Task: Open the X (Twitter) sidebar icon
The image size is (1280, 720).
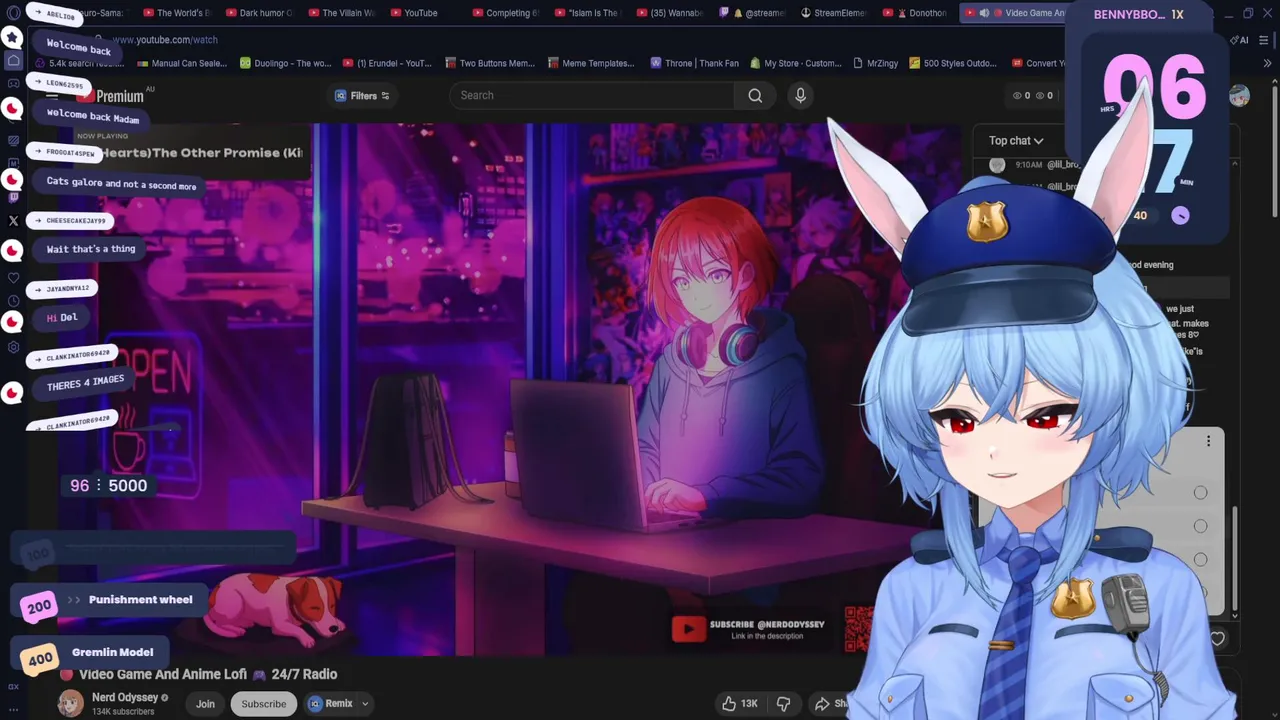Action: 13,220
